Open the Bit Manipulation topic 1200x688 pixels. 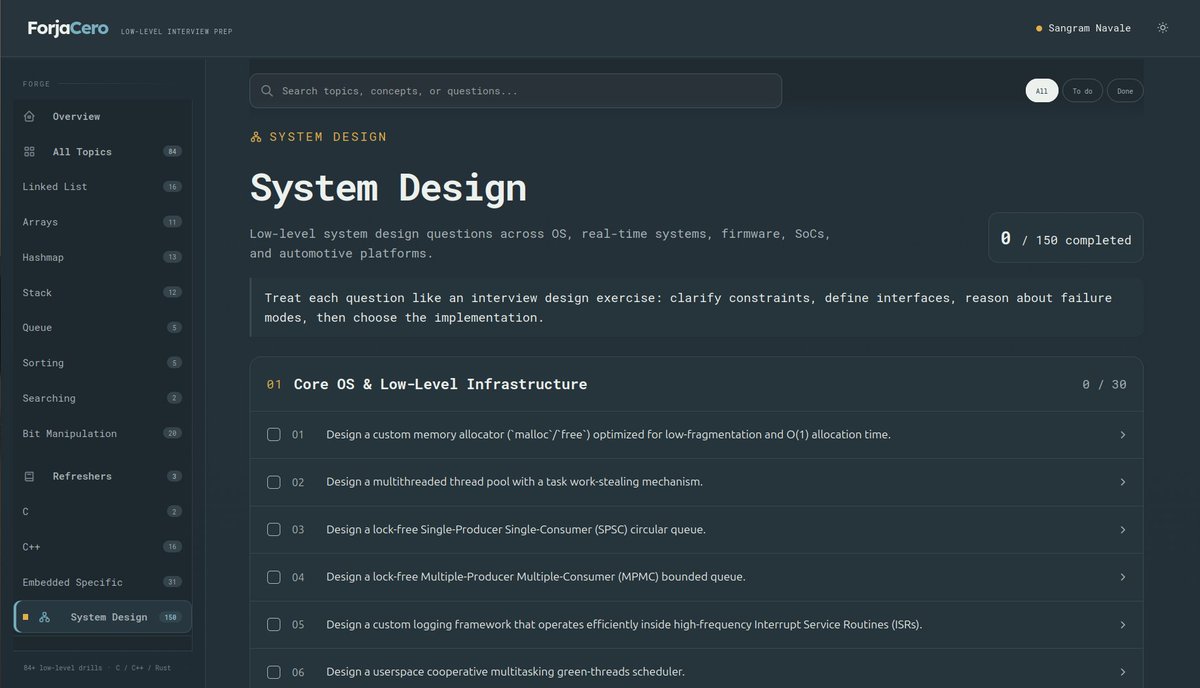pos(102,434)
